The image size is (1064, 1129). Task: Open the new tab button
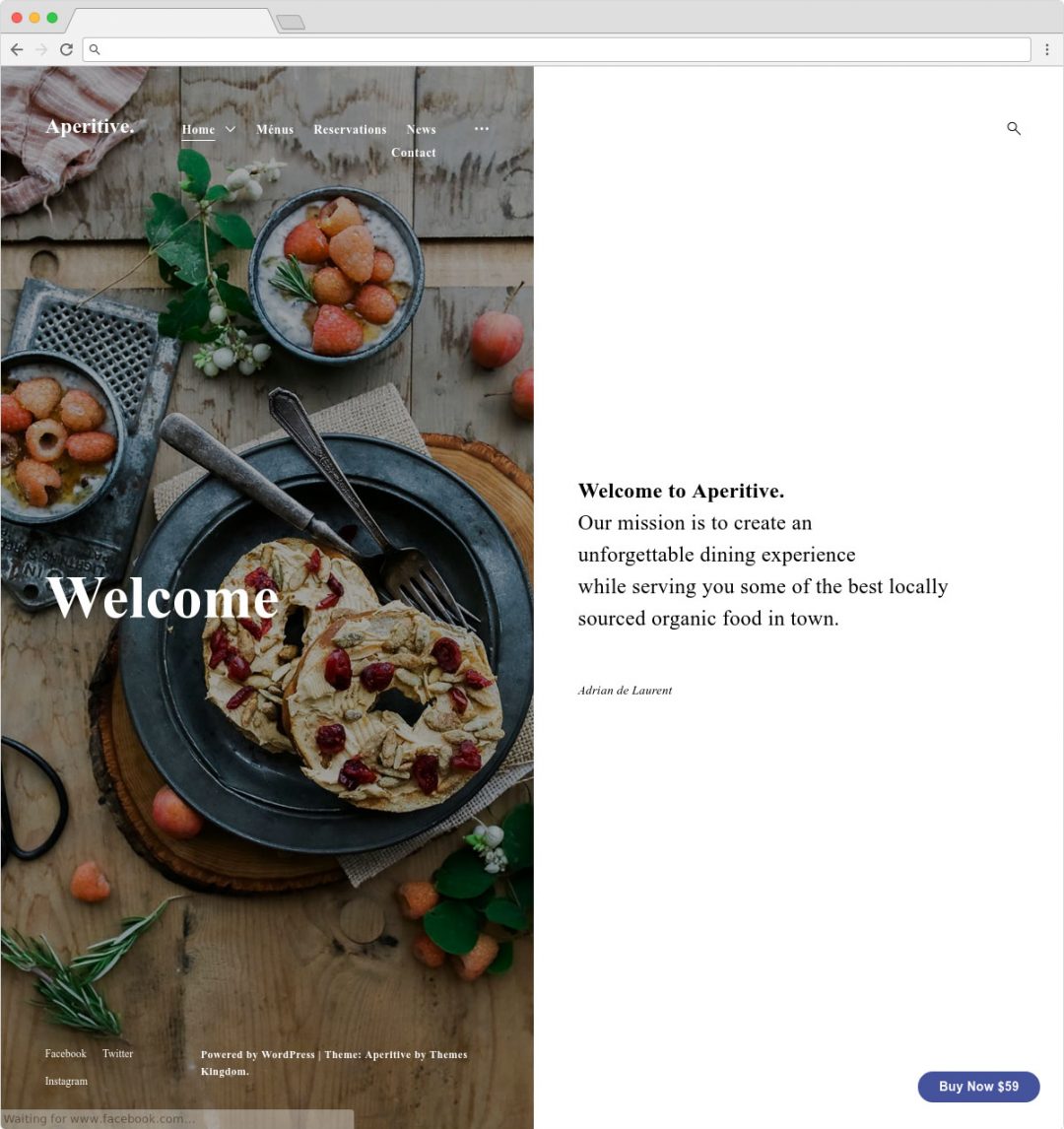click(x=291, y=23)
